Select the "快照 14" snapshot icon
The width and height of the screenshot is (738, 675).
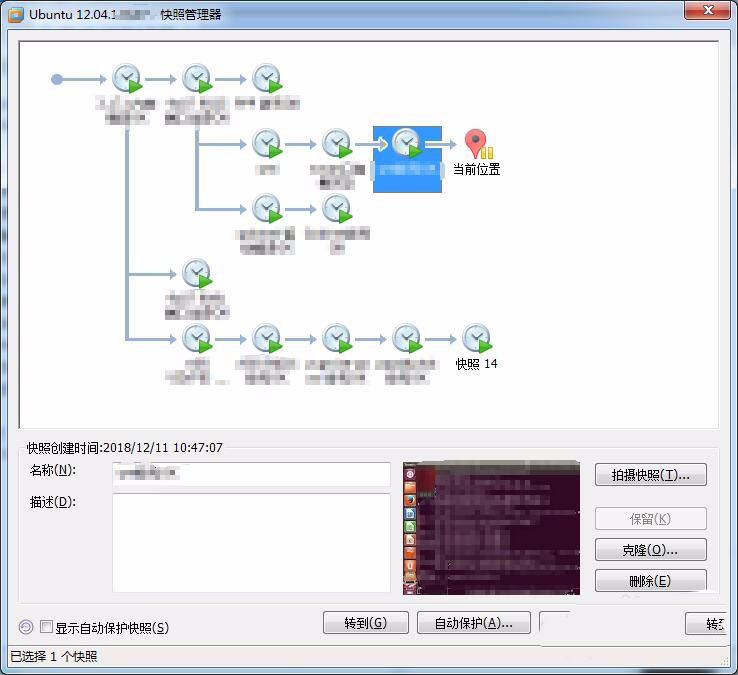pyautogui.click(x=477, y=339)
